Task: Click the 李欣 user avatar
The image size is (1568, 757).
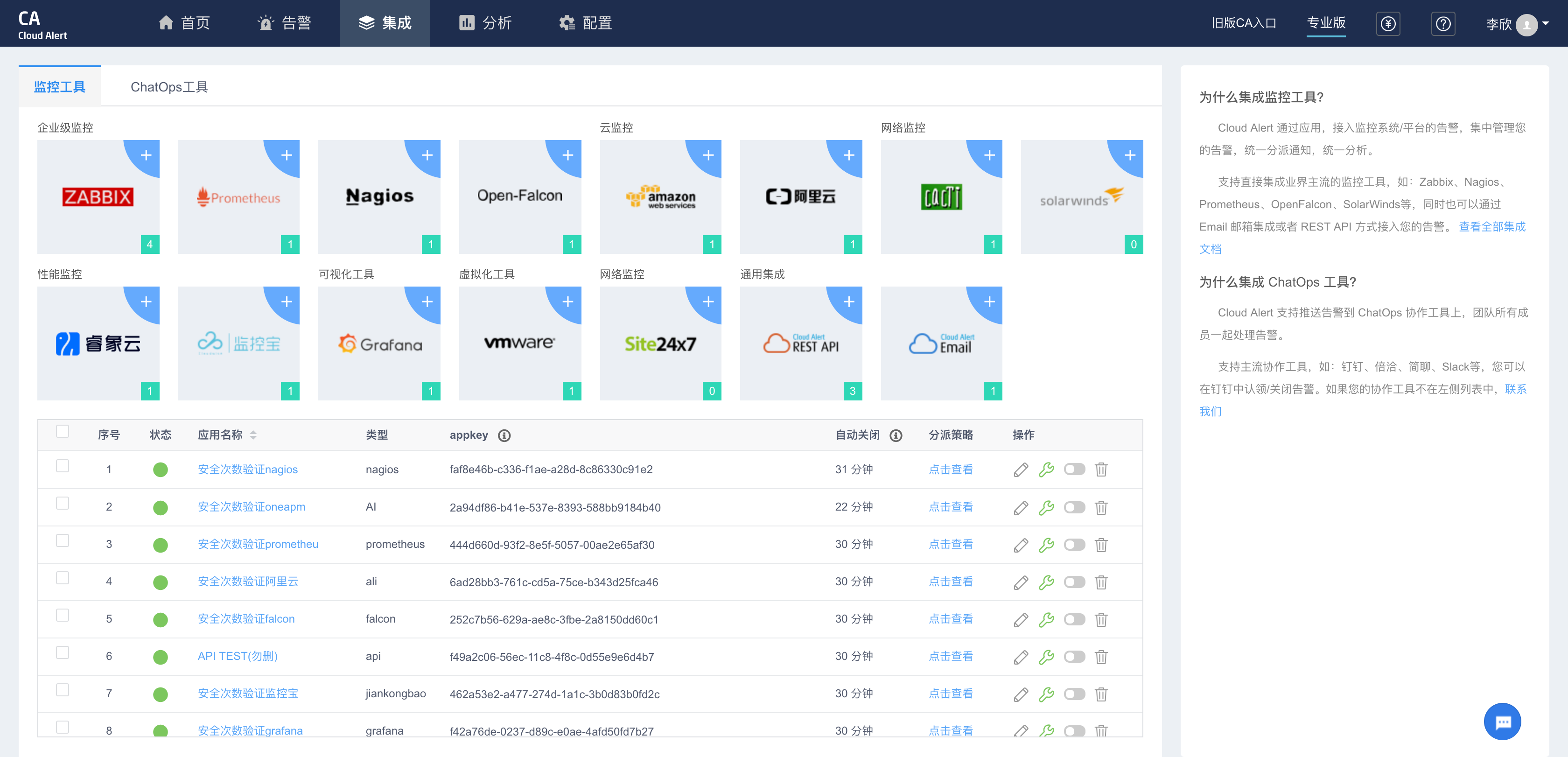Action: click(x=1526, y=24)
